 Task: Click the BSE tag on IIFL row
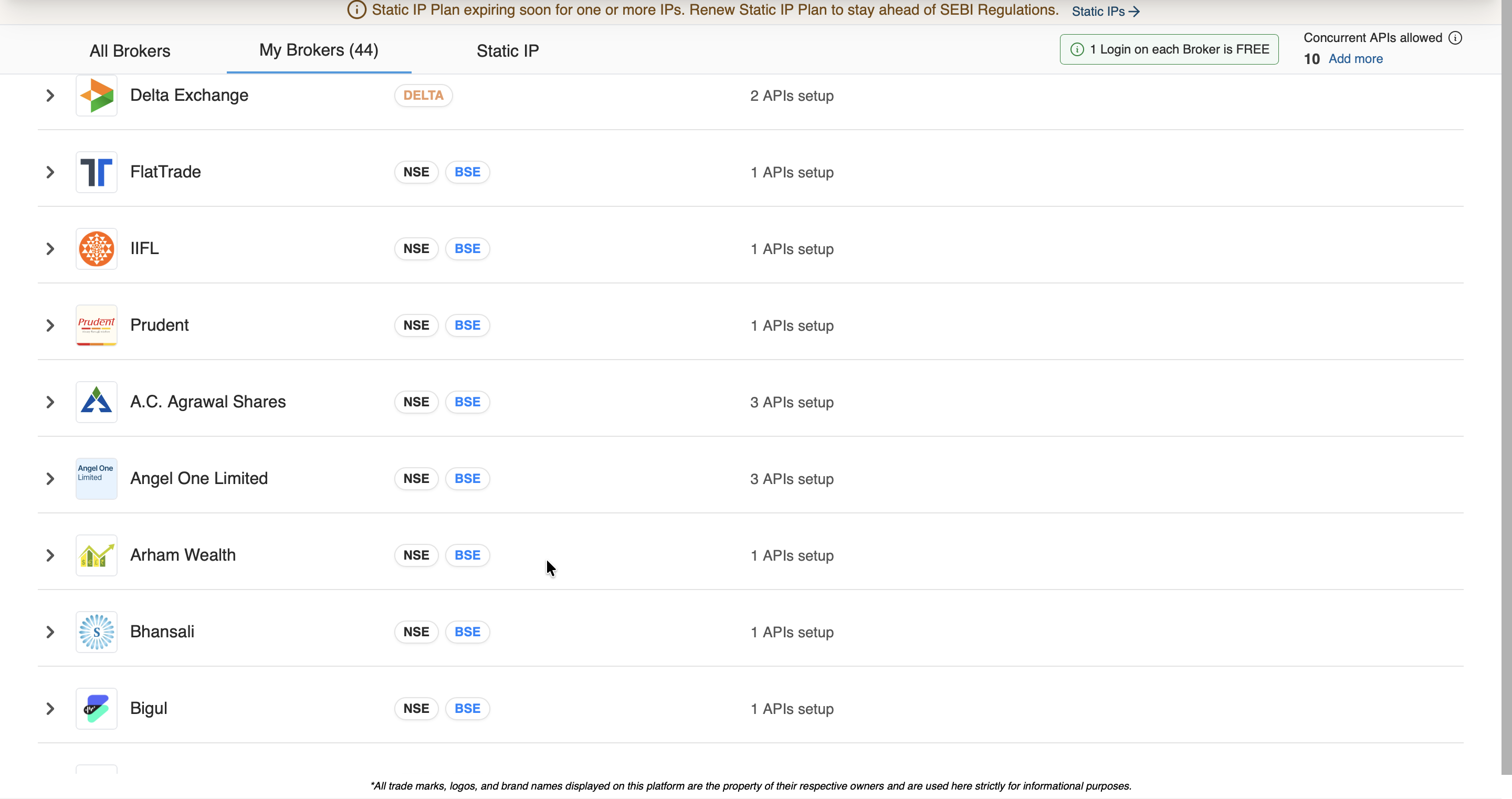467,249
